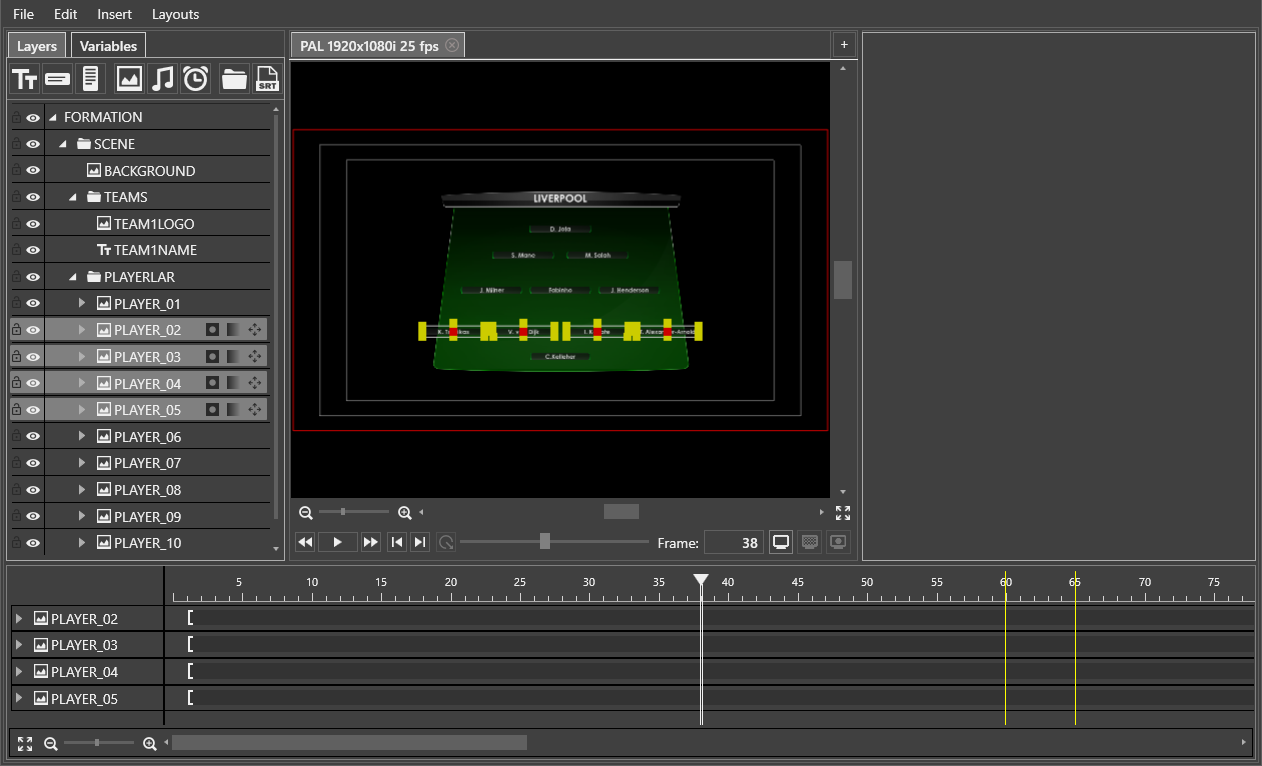
Task: Click the move icon on PLAYER_02
Action: pos(254,330)
